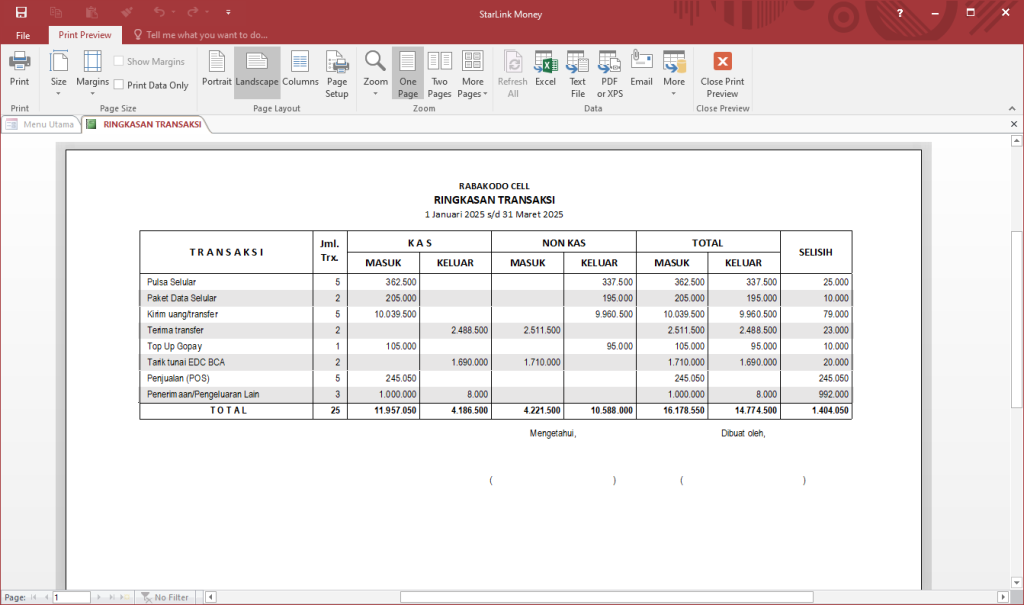Click the Tarik tunai EDC BCA row
This screenshot has height=605, width=1024.
[x=496, y=363]
